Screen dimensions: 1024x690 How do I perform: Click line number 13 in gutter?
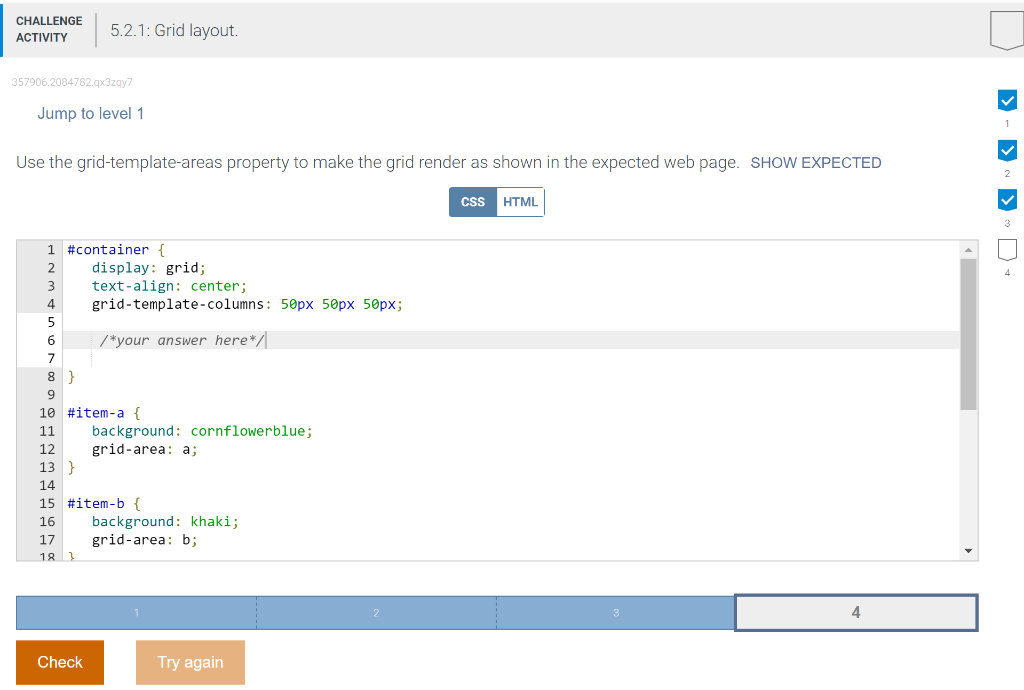pyautogui.click(x=47, y=467)
